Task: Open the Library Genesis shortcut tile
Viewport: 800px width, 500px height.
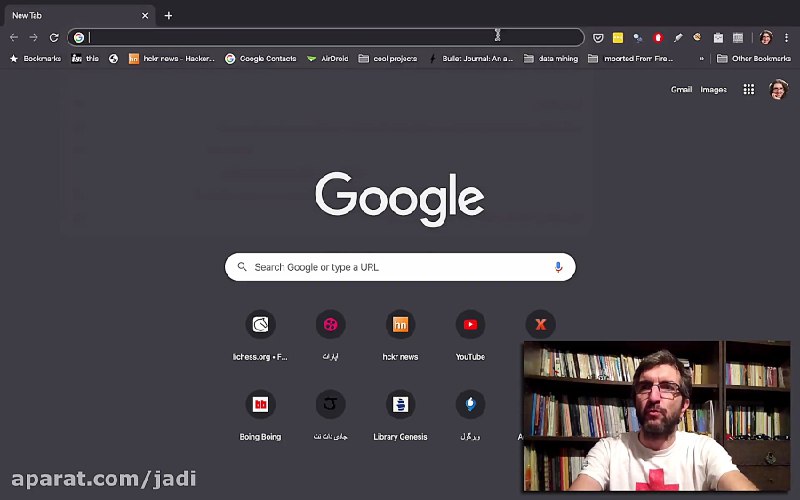Action: (400, 415)
